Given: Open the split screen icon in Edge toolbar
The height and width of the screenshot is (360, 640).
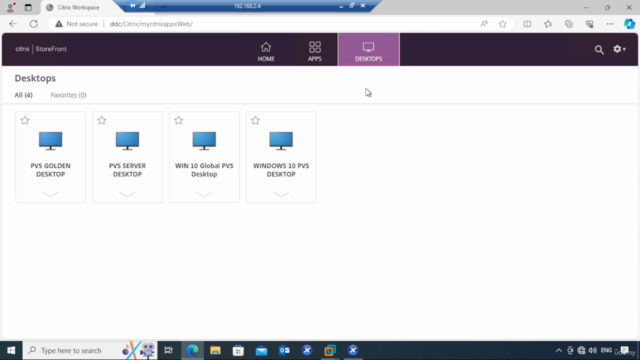Looking at the screenshot, I should [527, 24].
